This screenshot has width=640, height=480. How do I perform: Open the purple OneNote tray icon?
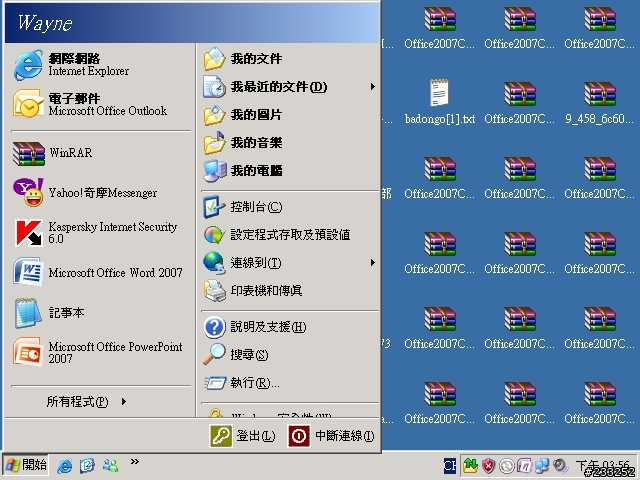tap(524, 465)
